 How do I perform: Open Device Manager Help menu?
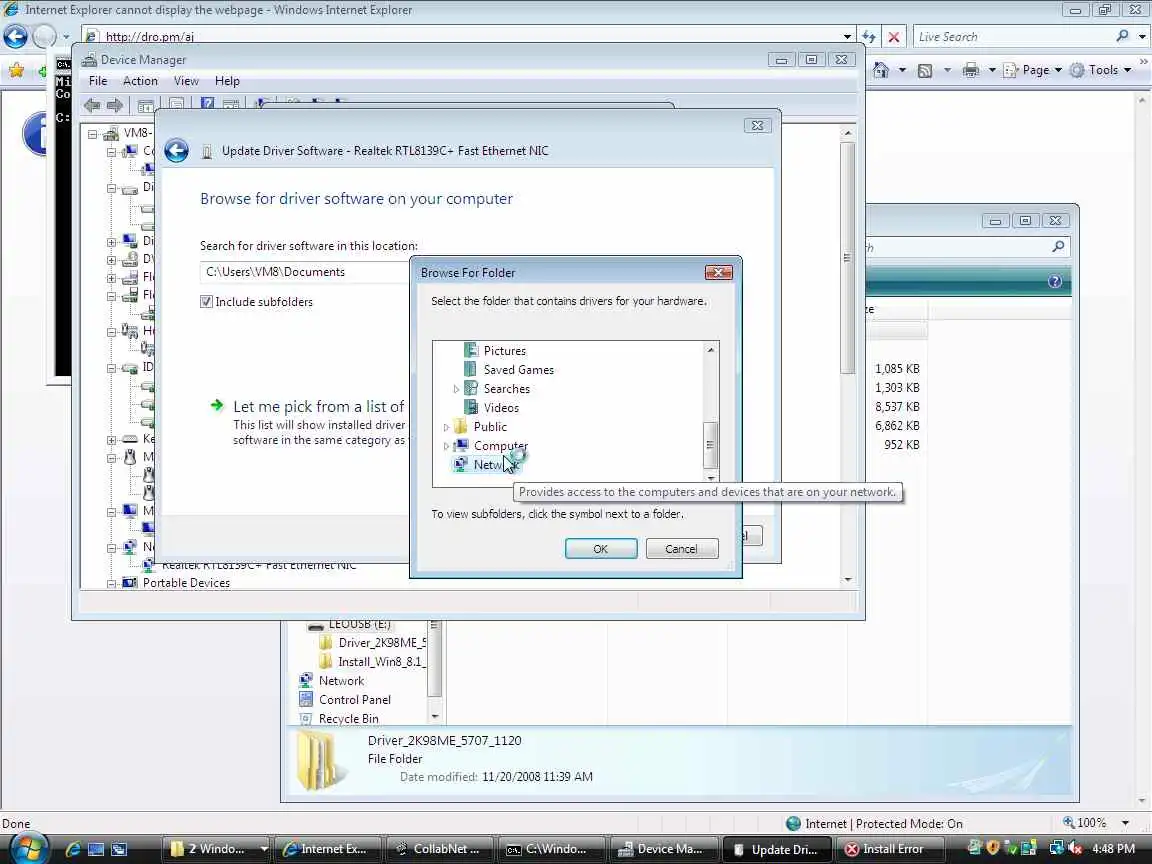point(227,81)
